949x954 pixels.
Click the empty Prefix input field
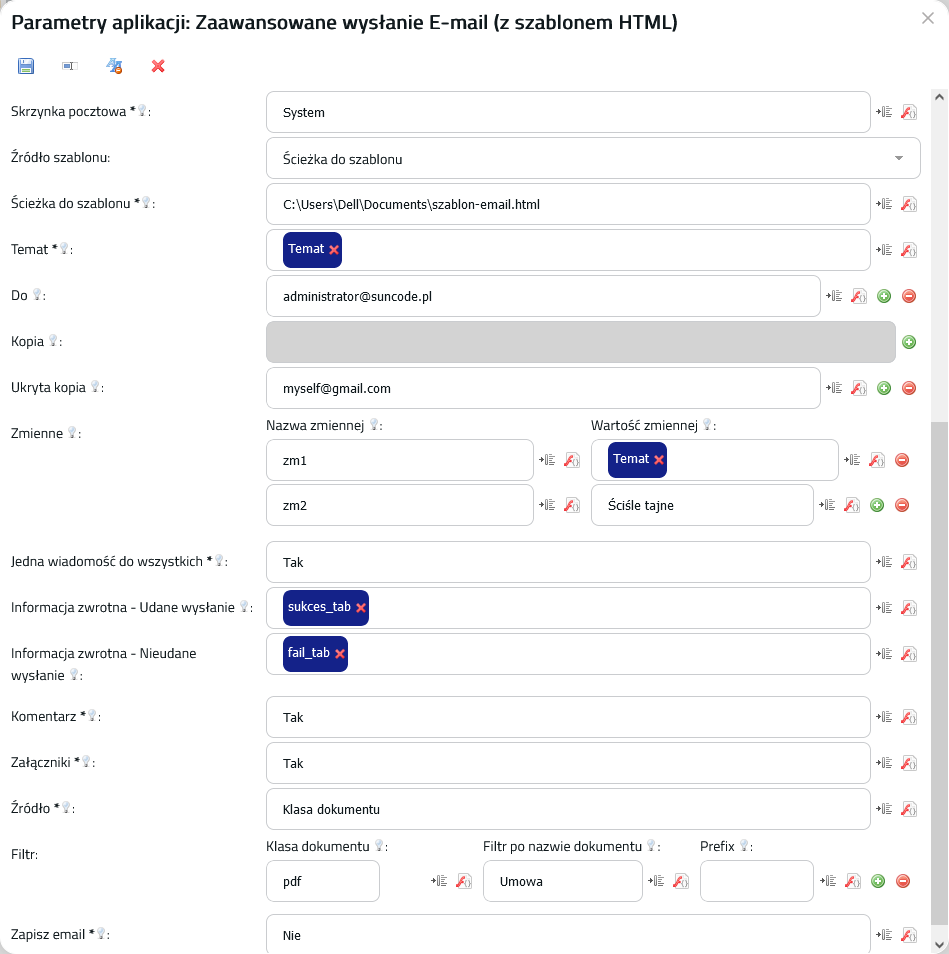757,881
